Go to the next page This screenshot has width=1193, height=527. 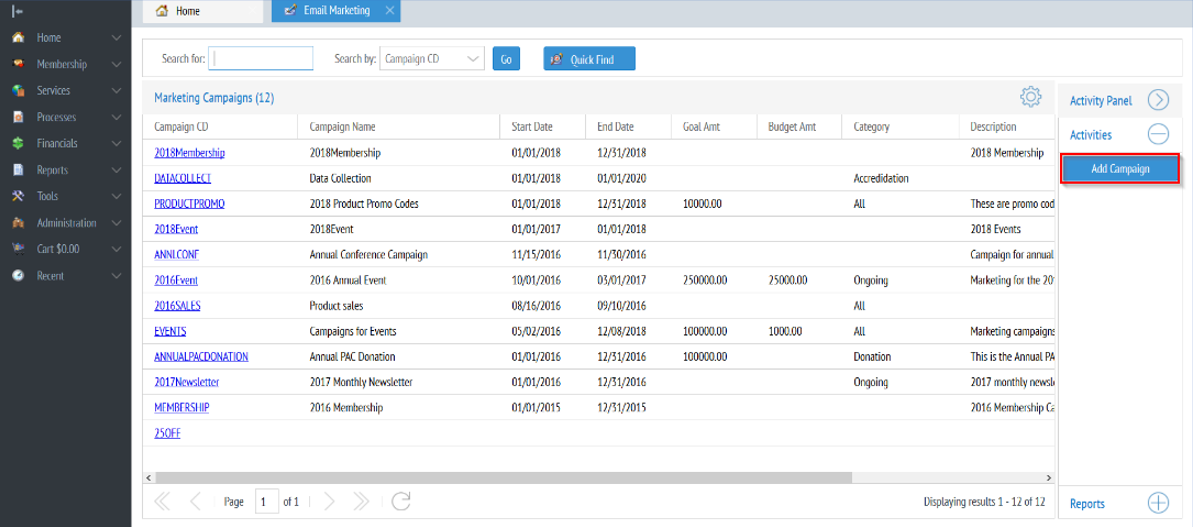click(329, 501)
